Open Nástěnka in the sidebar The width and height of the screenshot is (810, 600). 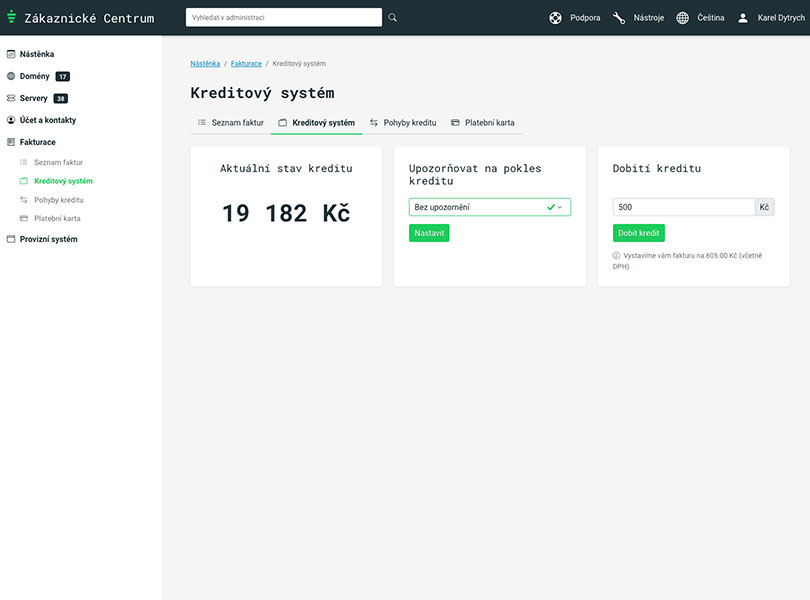point(37,54)
